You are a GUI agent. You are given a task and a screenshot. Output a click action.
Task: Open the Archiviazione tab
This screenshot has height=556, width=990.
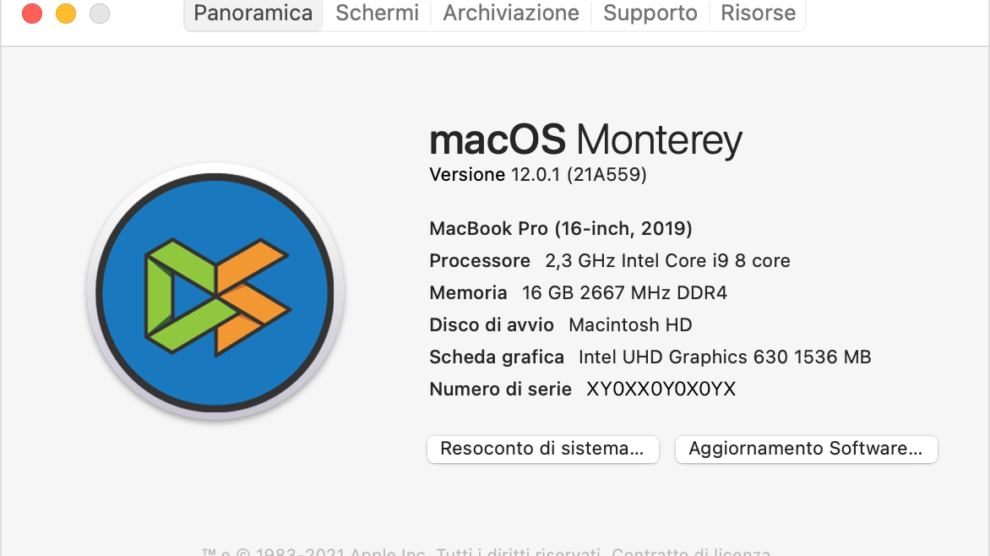click(511, 13)
